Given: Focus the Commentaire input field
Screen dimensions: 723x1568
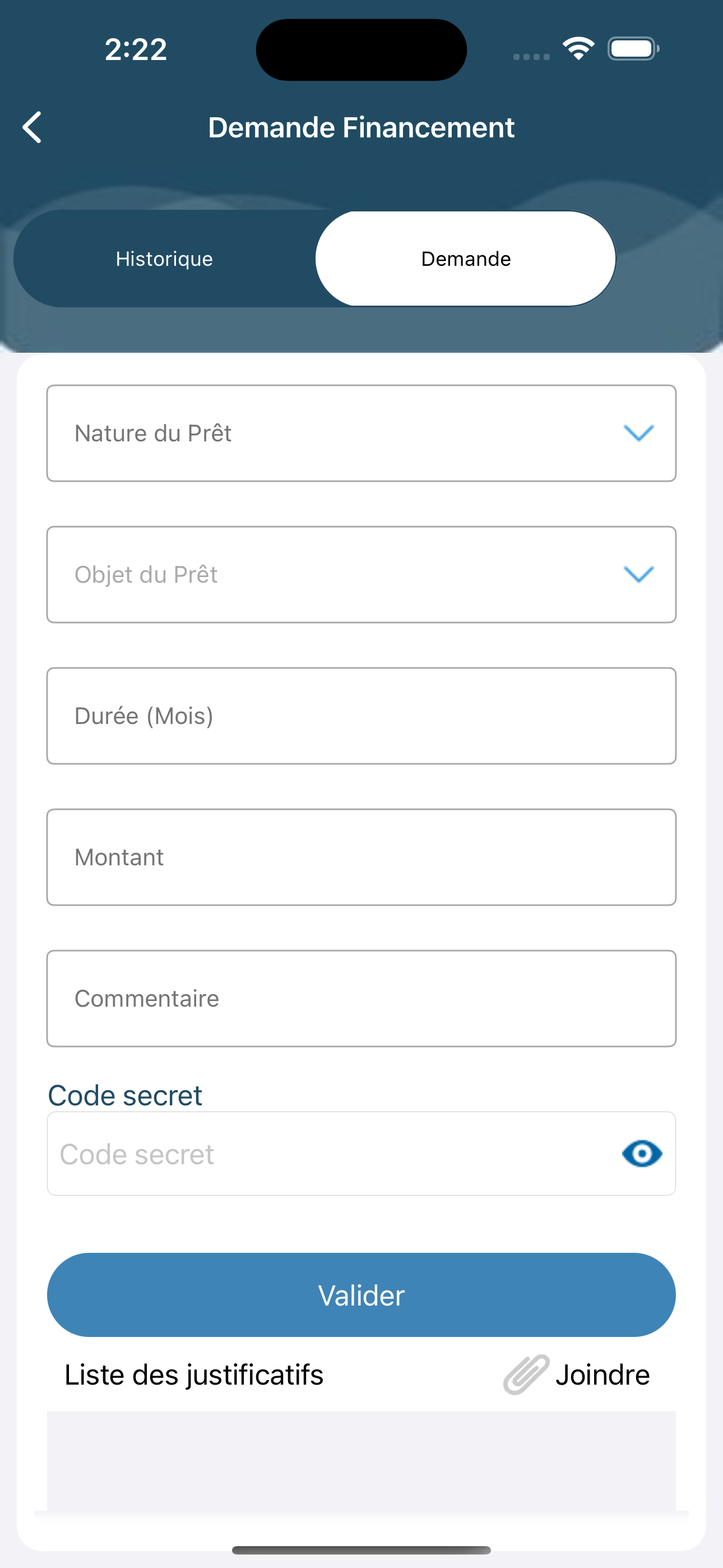Looking at the screenshot, I should tap(361, 998).
